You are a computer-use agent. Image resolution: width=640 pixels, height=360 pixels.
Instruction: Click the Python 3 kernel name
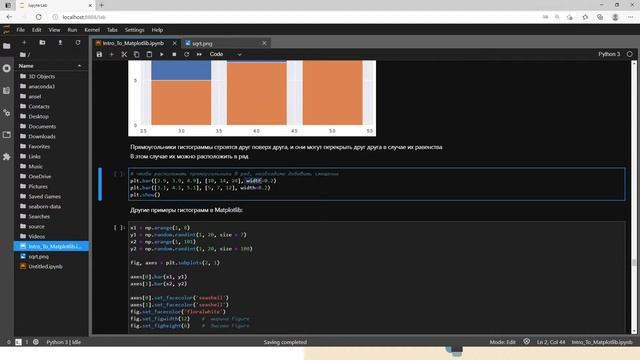pyautogui.click(x=609, y=54)
